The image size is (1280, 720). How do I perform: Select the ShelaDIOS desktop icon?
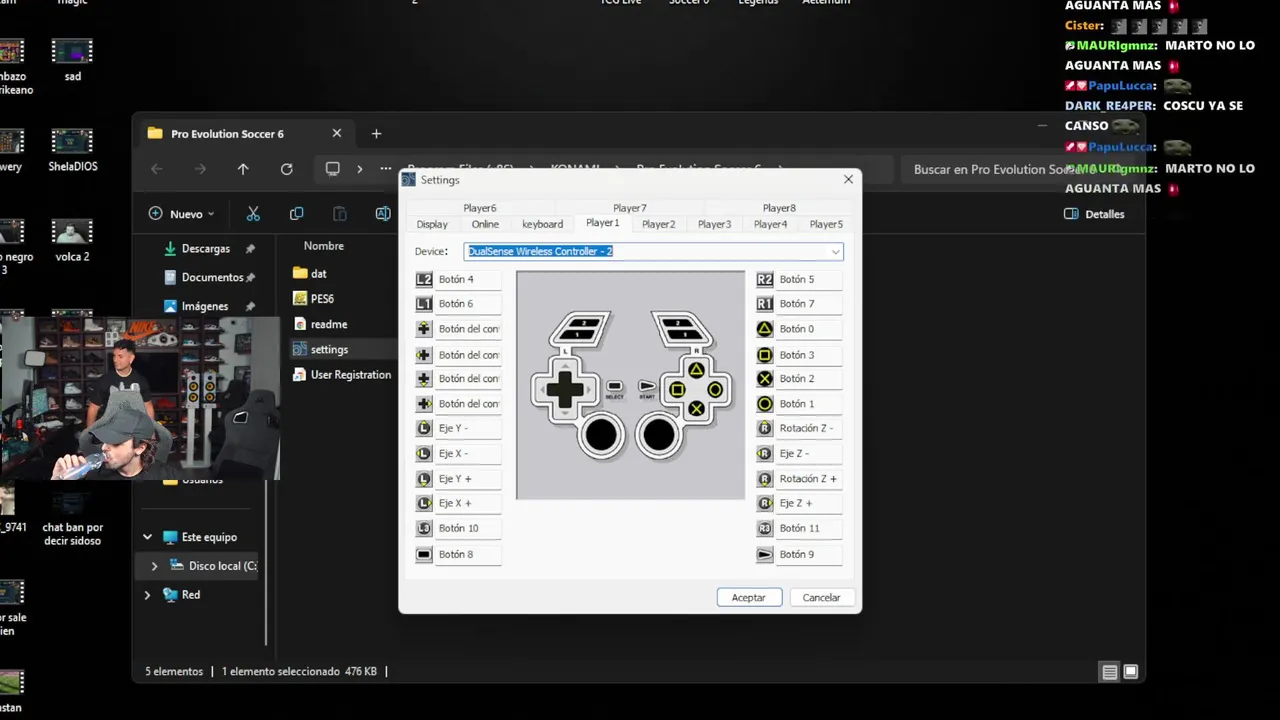click(72, 149)
